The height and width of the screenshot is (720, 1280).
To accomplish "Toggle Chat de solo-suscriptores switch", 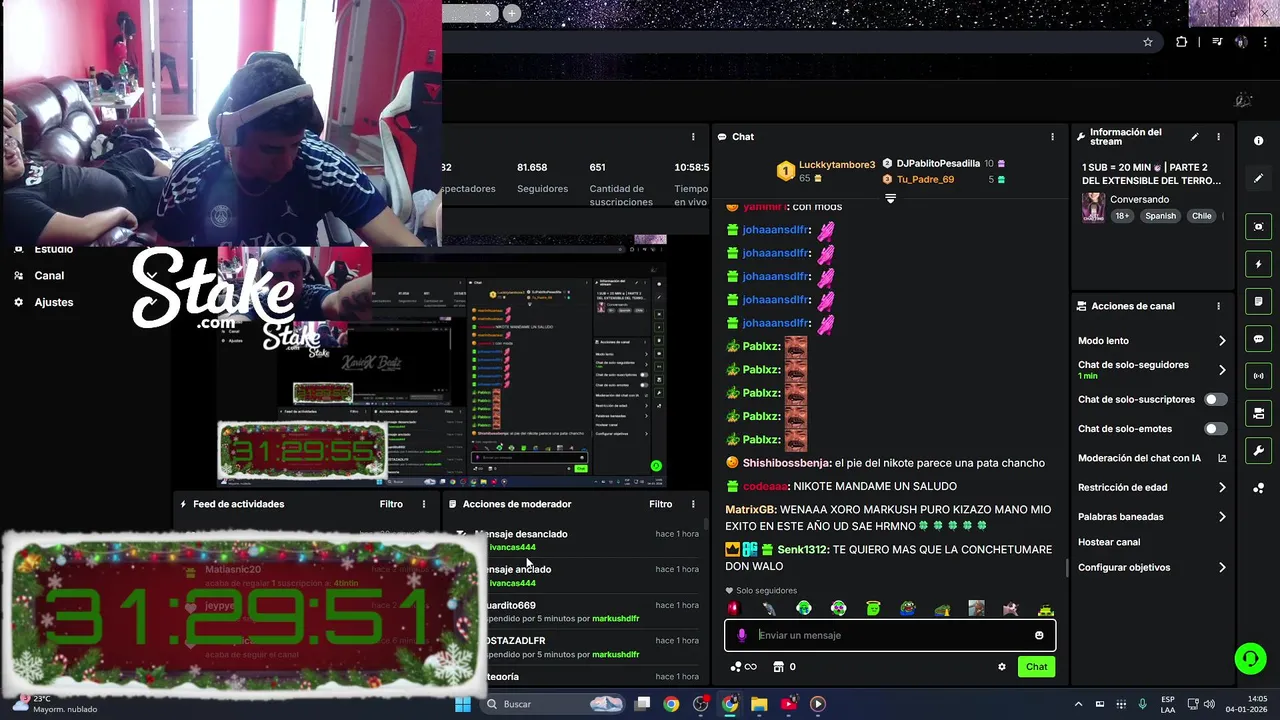I will 1215,399.
